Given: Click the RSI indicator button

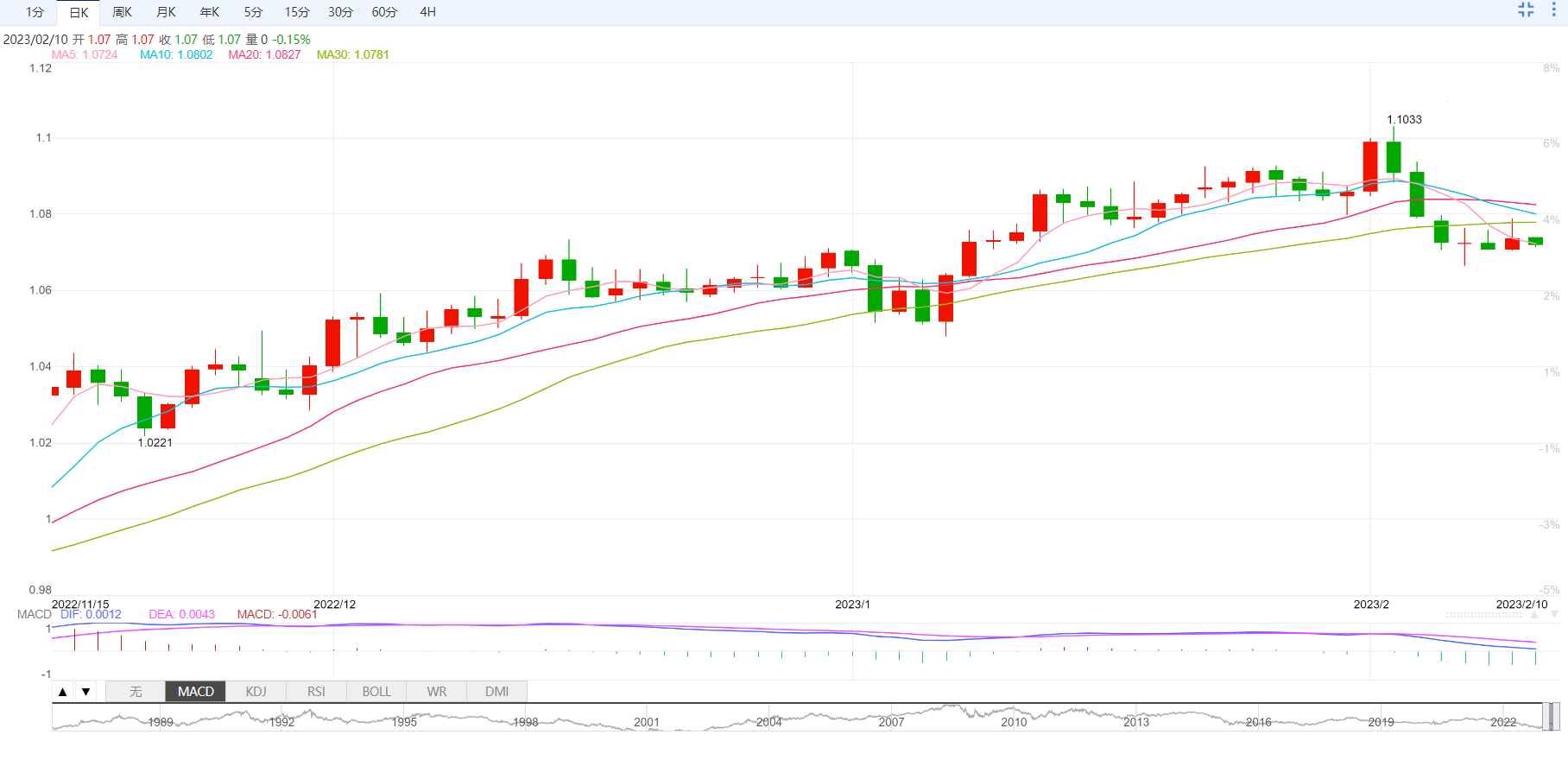Looking at the screenshot, I should [x=316, y=692].
